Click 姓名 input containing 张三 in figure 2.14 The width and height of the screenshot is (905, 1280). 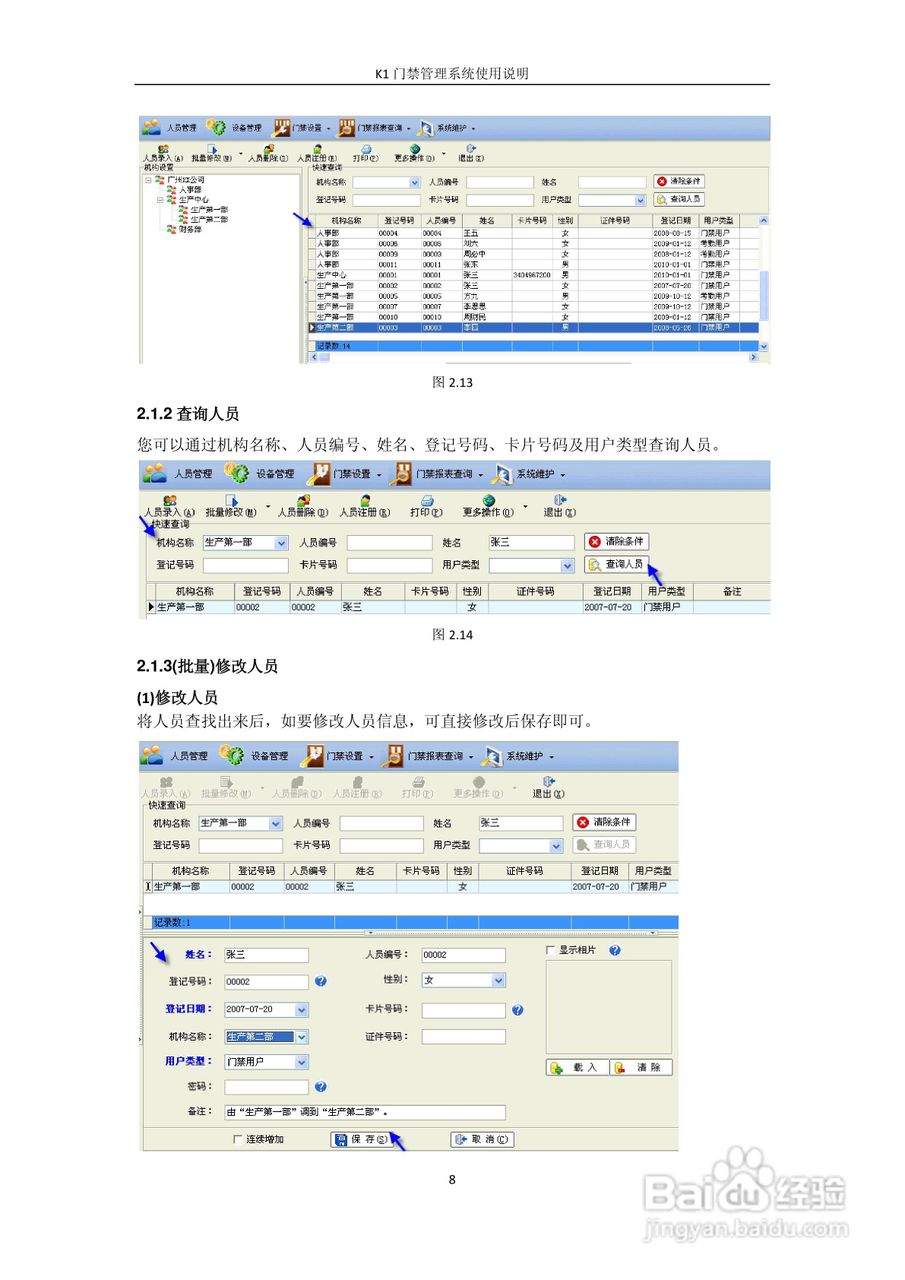(532, 542)
